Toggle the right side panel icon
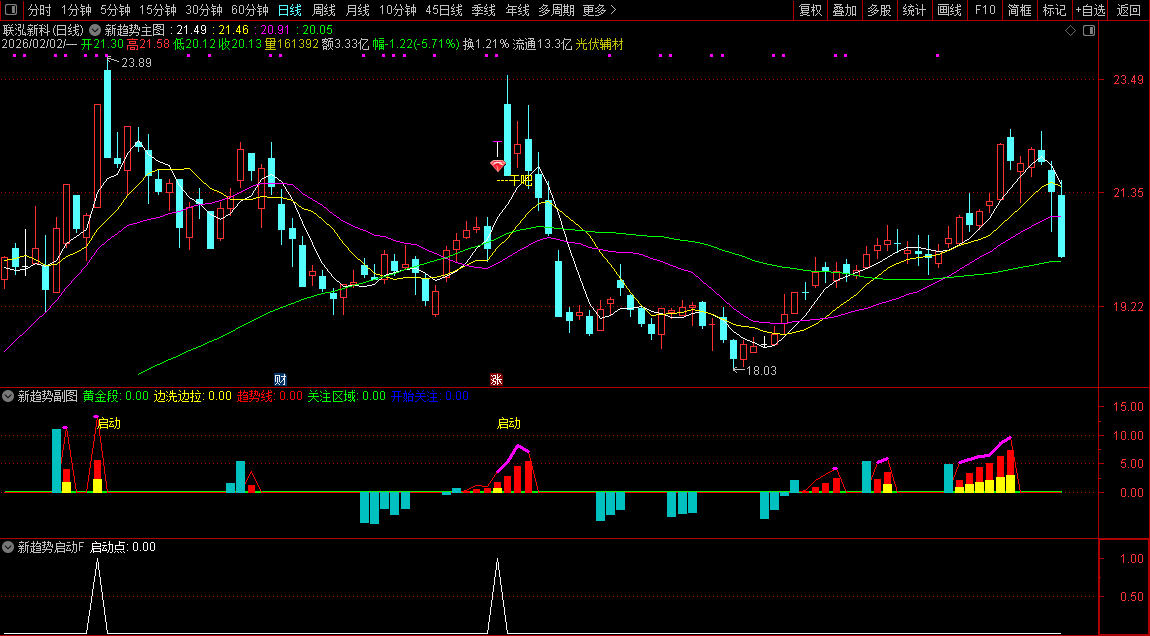 click(1089, 31)
